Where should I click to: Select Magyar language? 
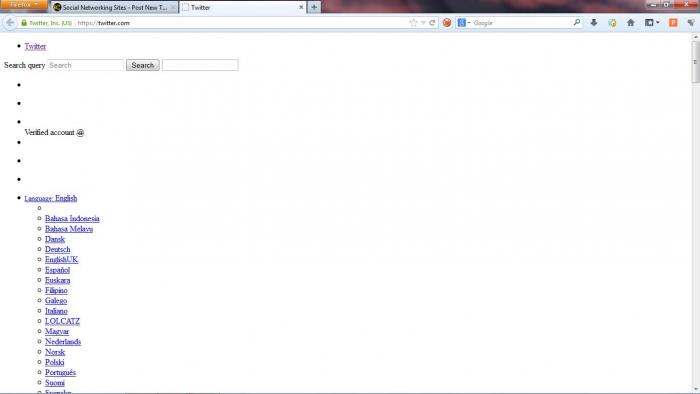pos(57,332)
